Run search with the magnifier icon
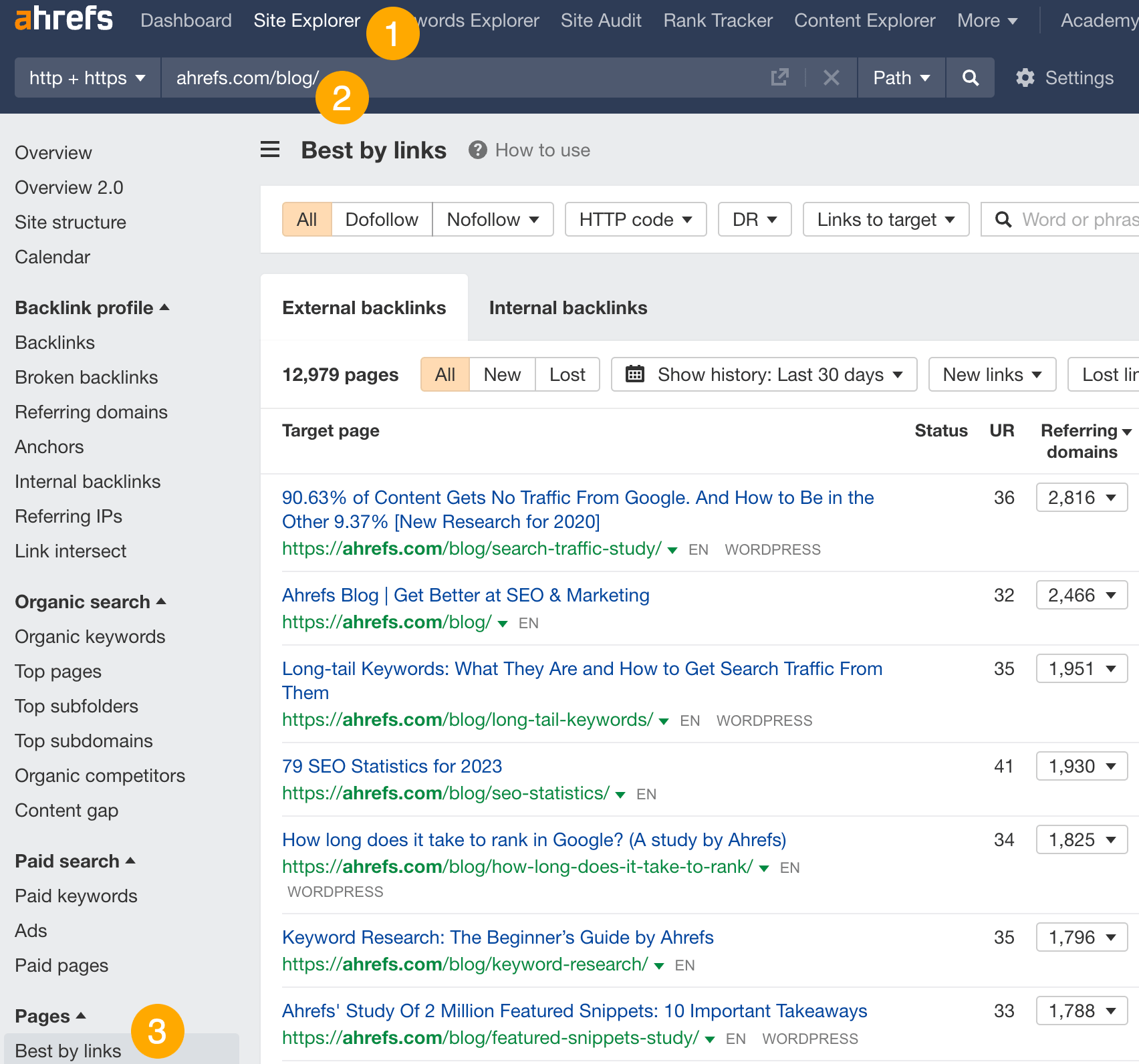The height and width of the screenshot is (1064, 1139). (971, 78)
